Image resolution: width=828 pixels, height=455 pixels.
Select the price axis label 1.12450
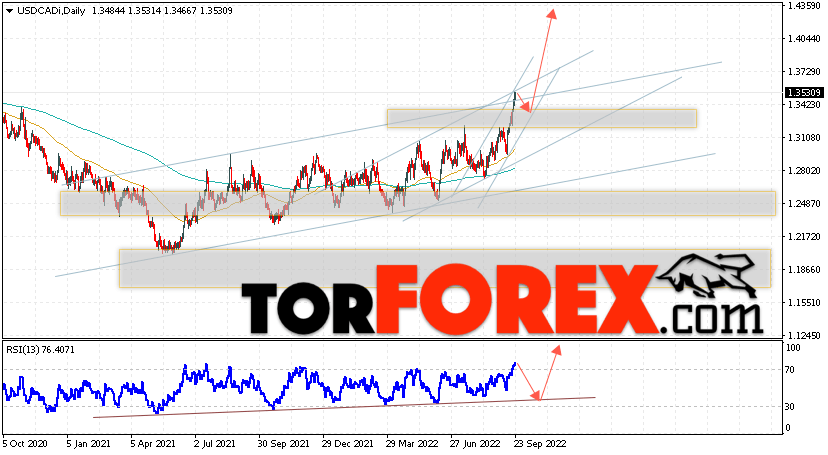click(x=804, y=335)
